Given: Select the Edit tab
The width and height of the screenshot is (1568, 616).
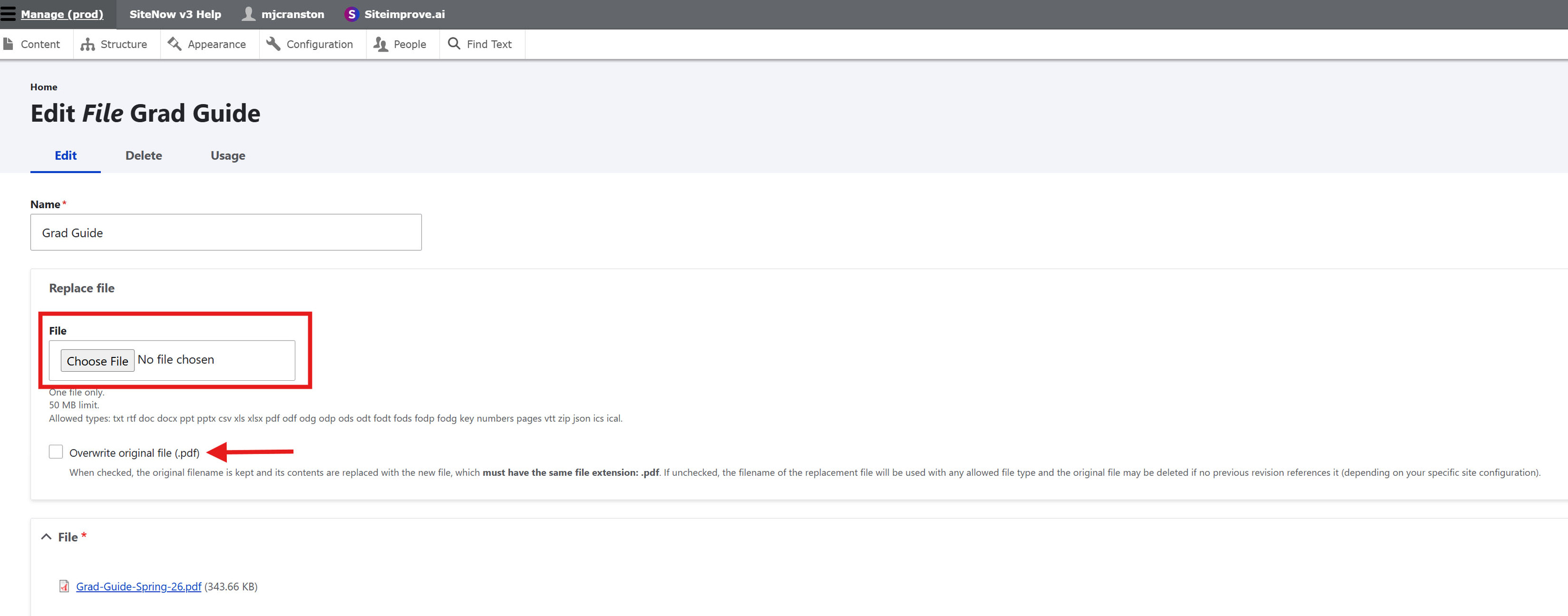Looking at the screenshot, I should [66, 155].
